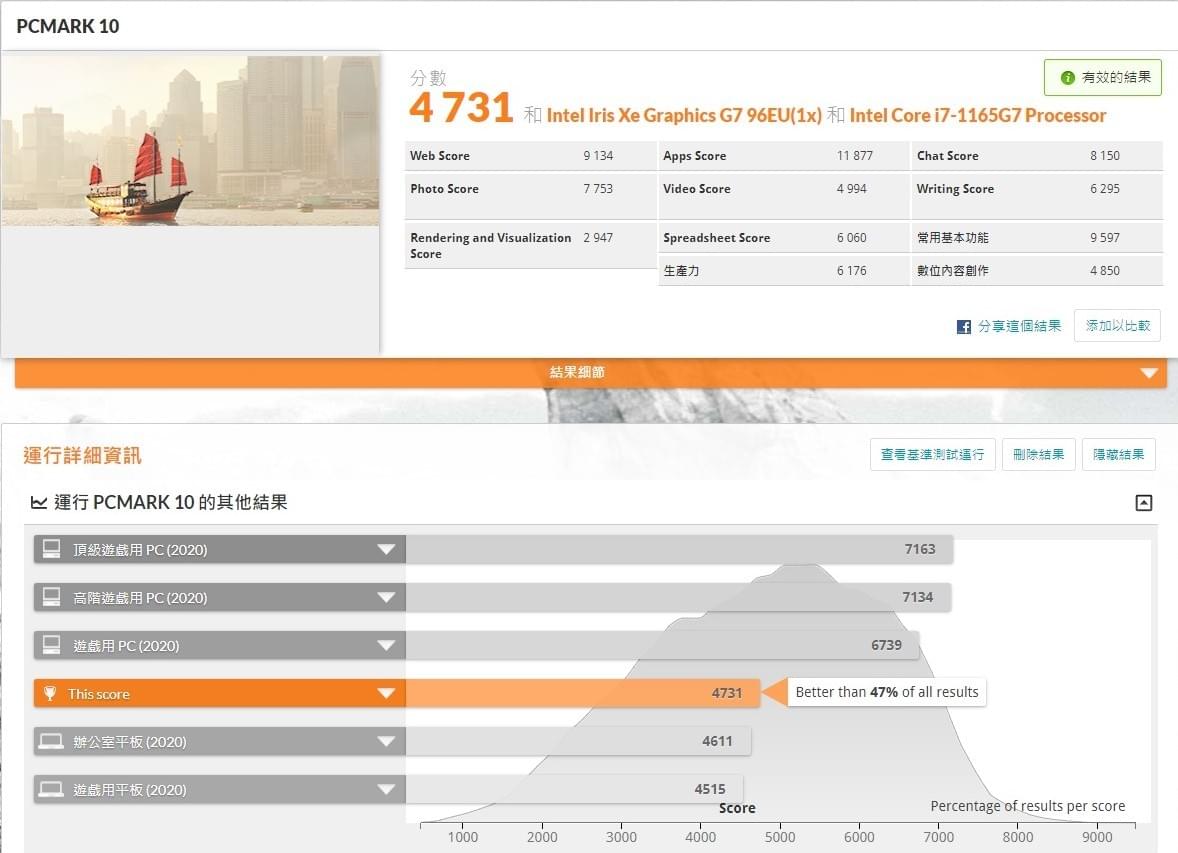Click the 4611 score bar
The image size is (1178, 853).
(x=578, y=741)
